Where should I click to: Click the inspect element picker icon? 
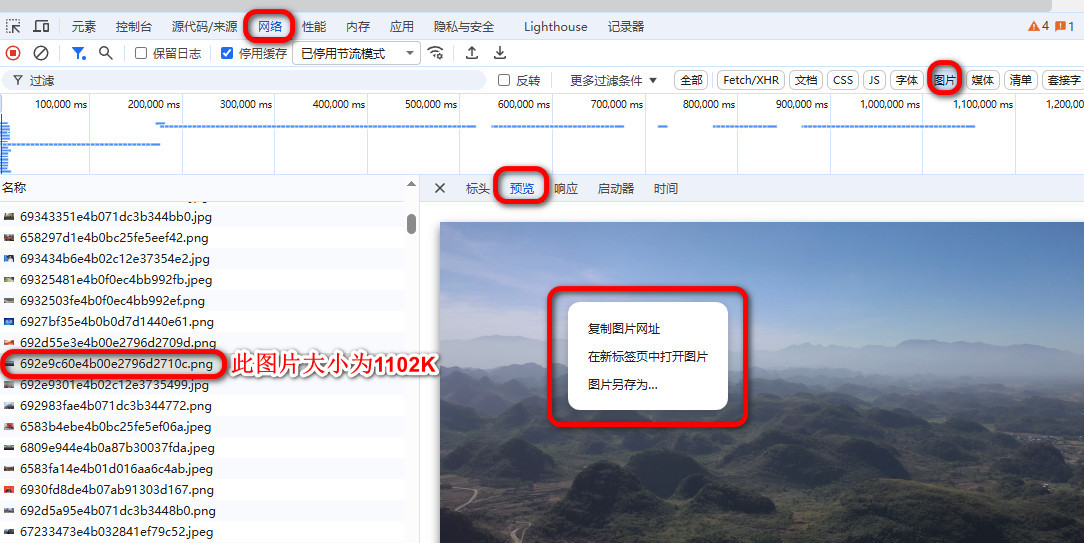[13, 27]
